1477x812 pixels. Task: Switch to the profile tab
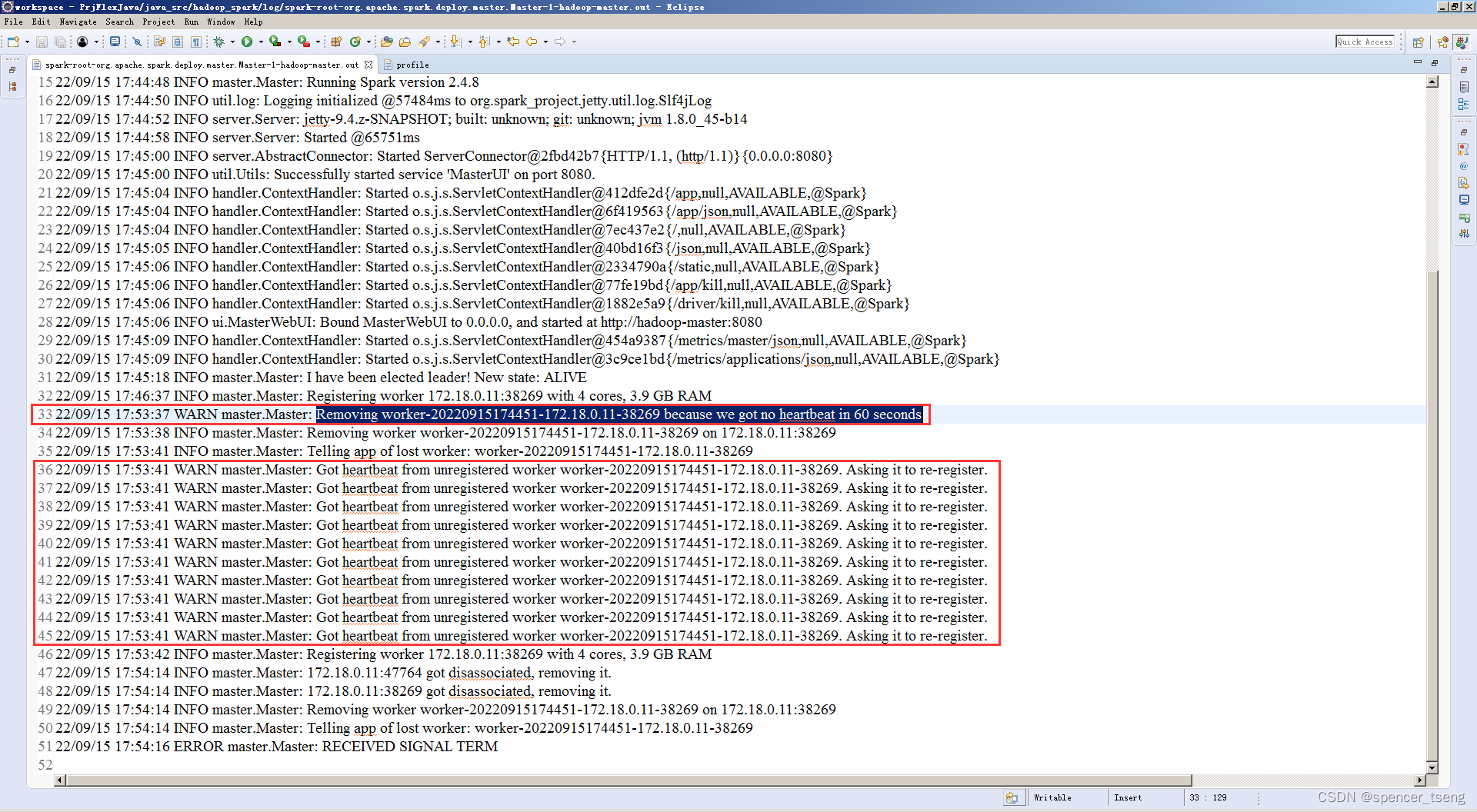coord(407,65)
